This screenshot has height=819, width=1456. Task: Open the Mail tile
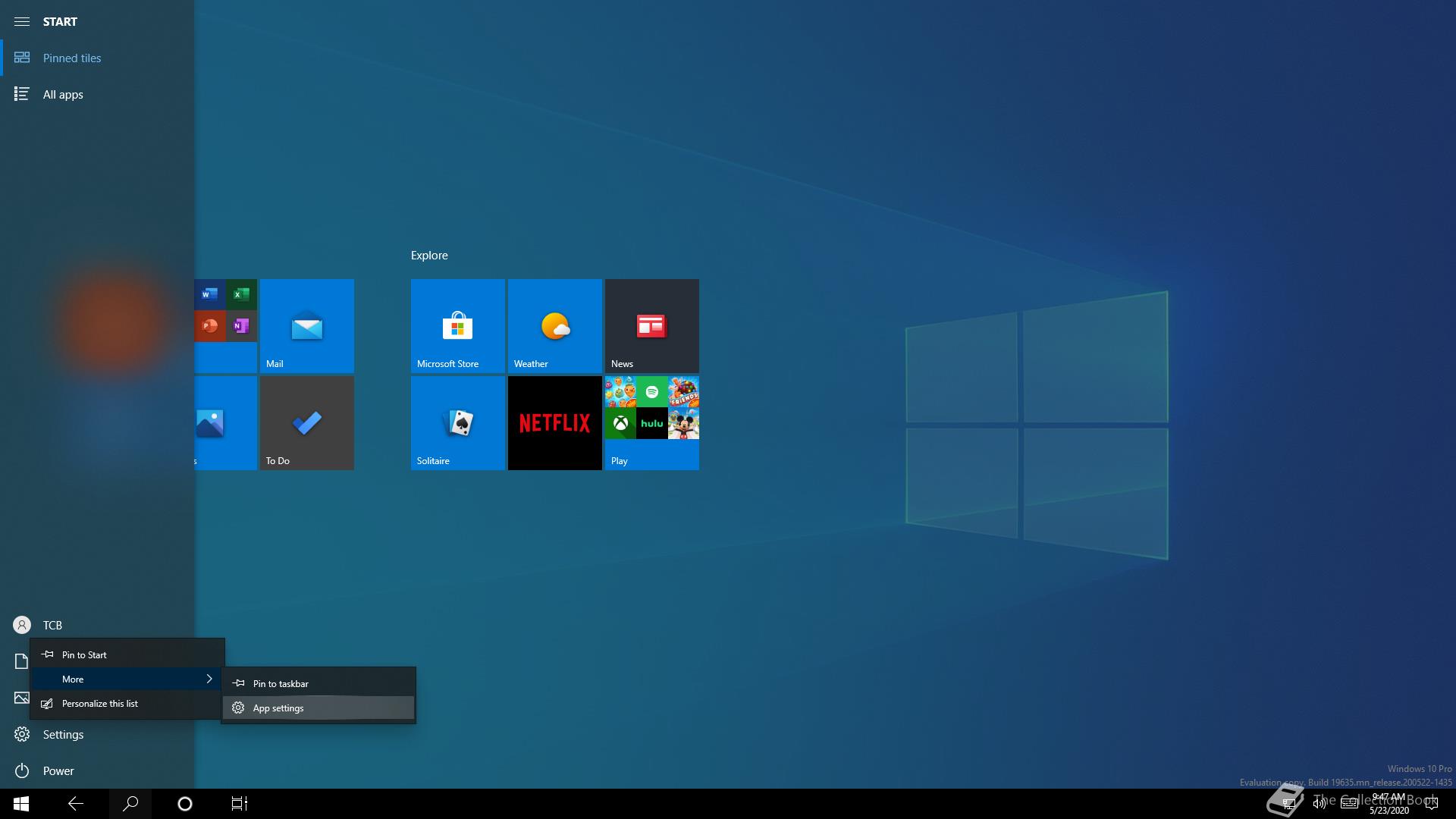(x=307, y=326)
